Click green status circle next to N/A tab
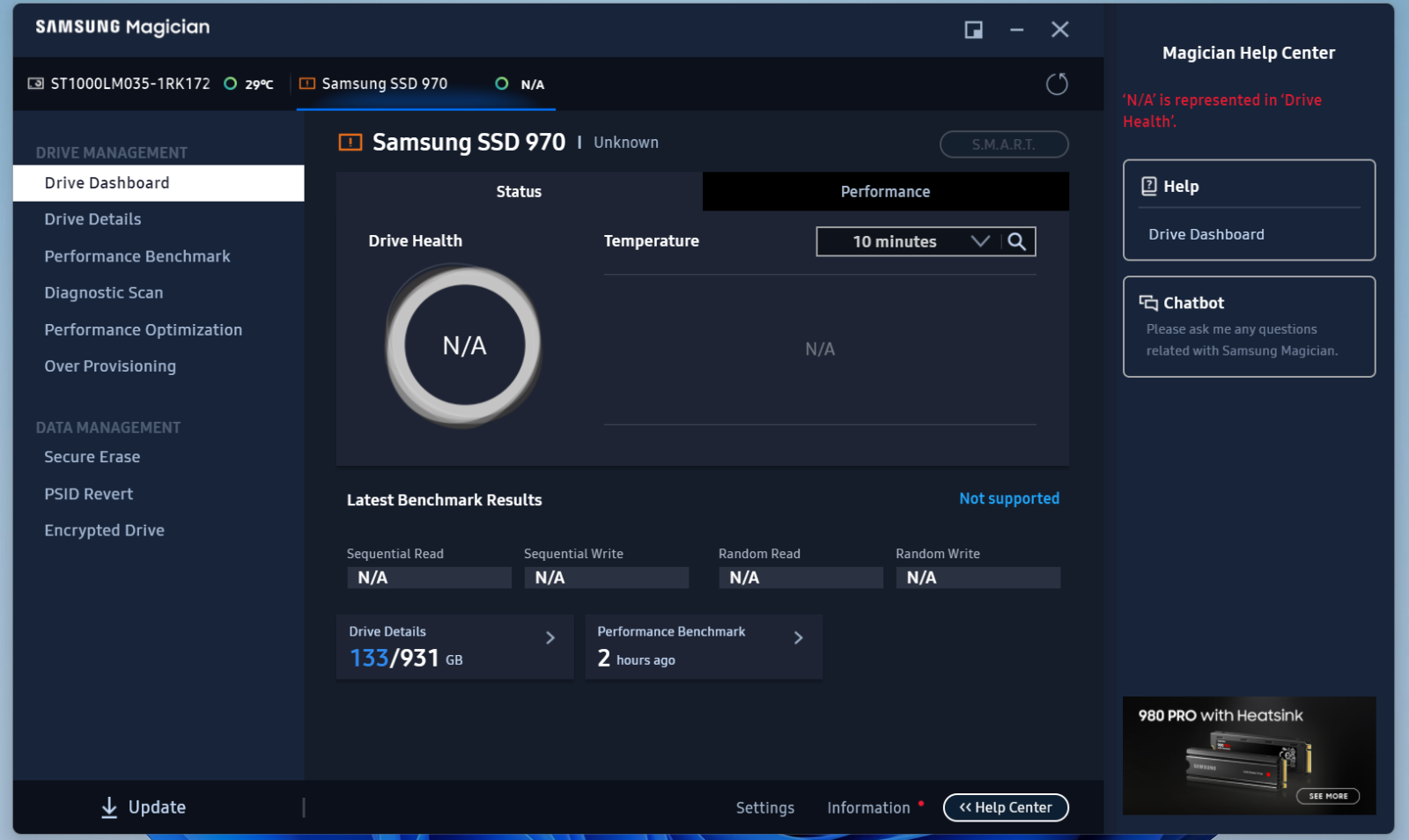 click(x=502, y=84)
